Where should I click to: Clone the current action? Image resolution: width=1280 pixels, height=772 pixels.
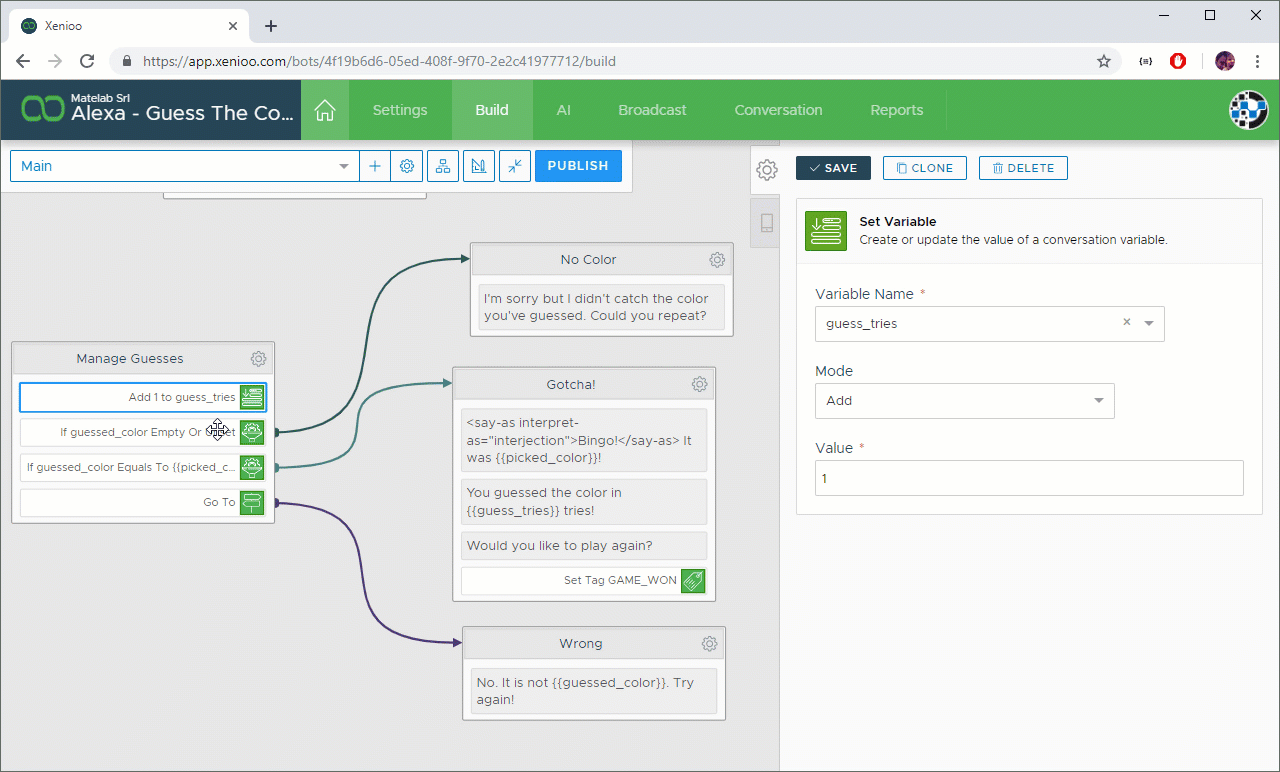pos(925,168)
